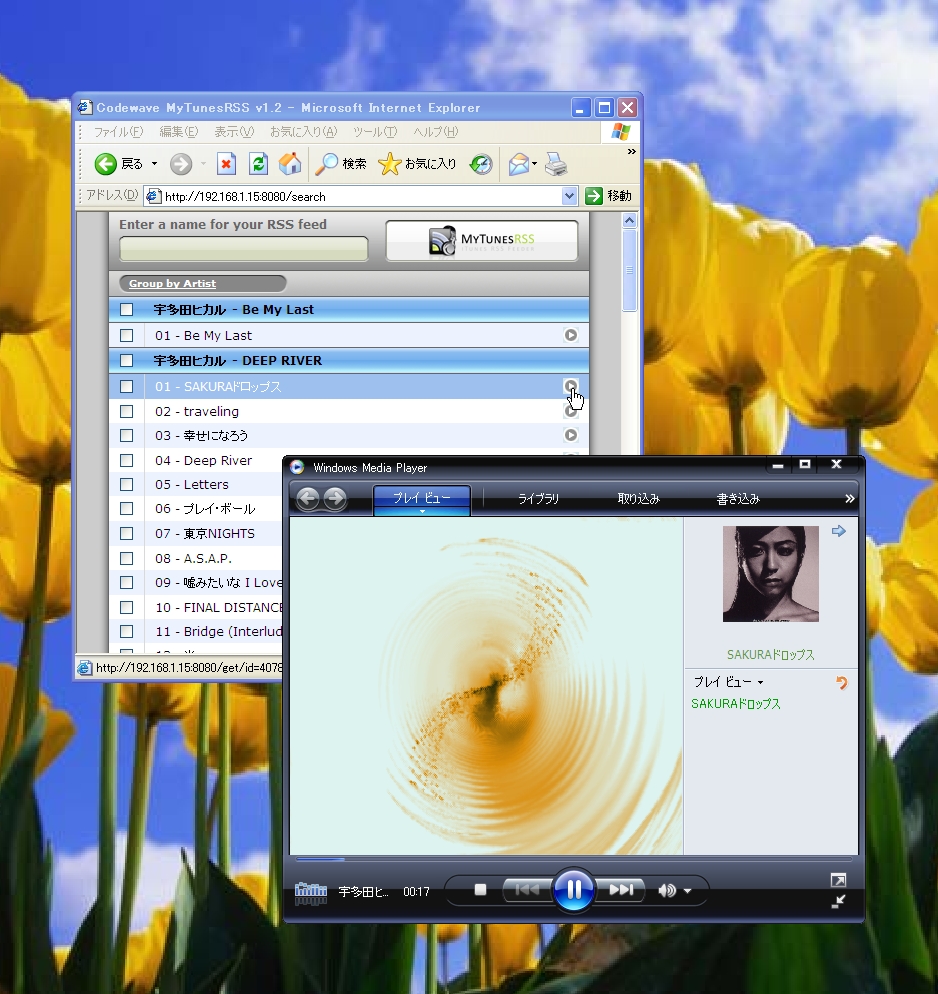Expand the Media Player tabs overflow chevron
The height and width of the screenshot is (994, 938).
click(849, 499)
